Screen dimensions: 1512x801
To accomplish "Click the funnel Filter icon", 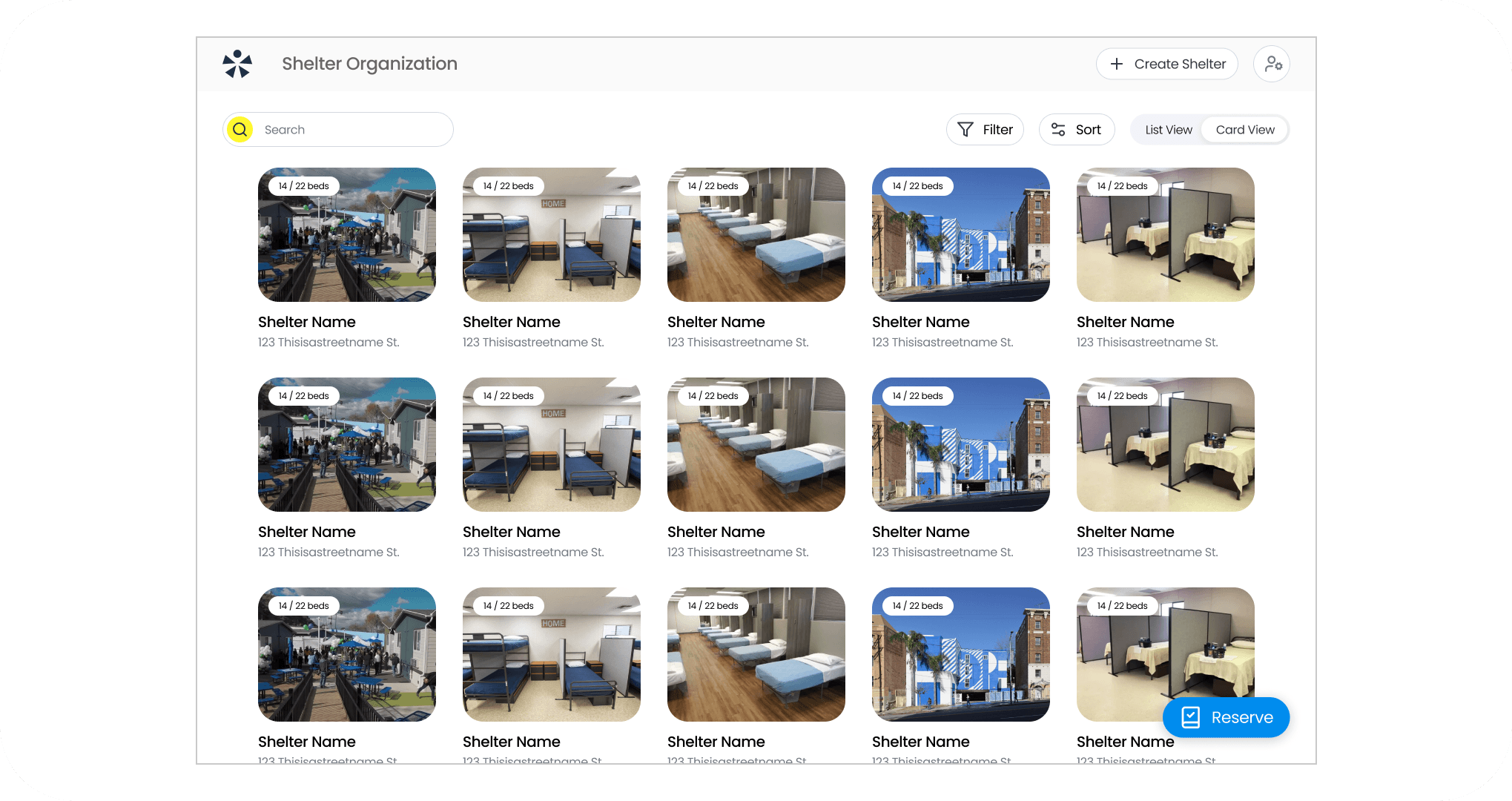I will click(x=965, y=130).
